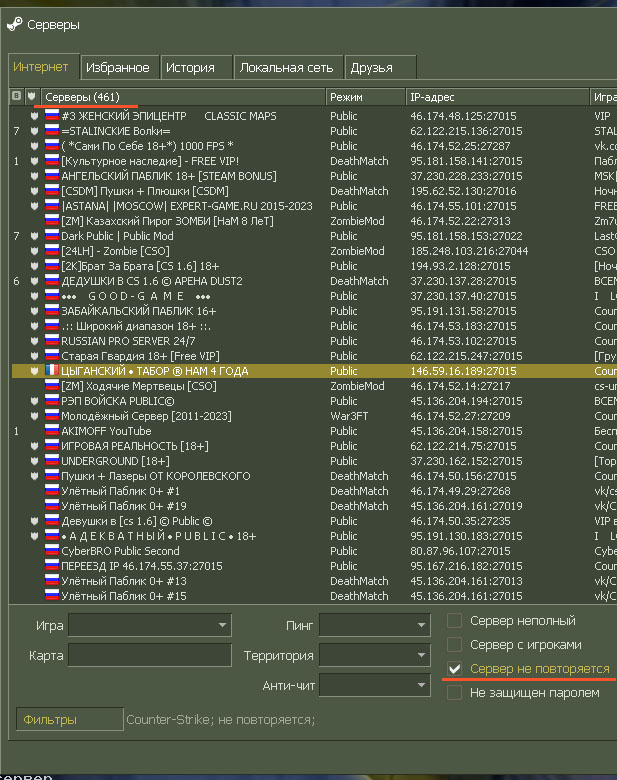
Task: Select server Улётный Паблик 0+ #15
Action: pos(124,596)
